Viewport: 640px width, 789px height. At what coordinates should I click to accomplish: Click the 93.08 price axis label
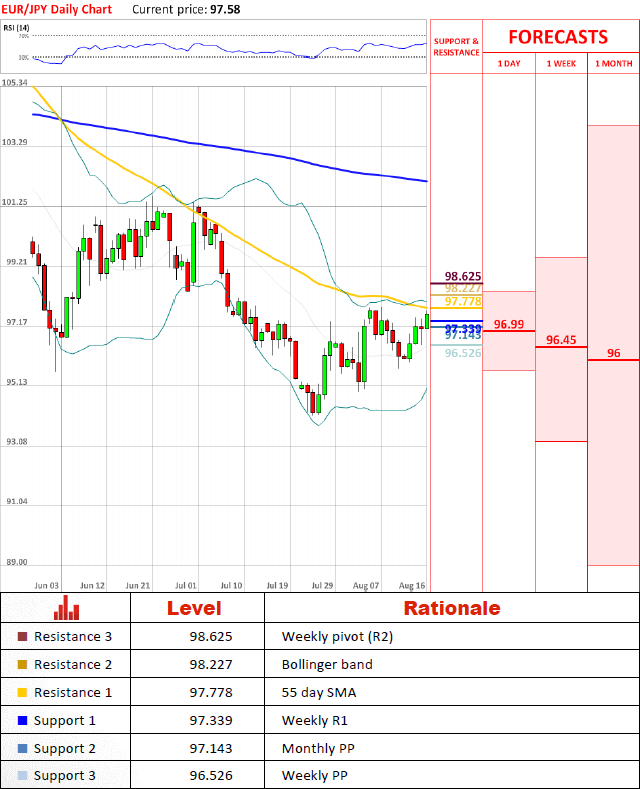tap(17, 441)
